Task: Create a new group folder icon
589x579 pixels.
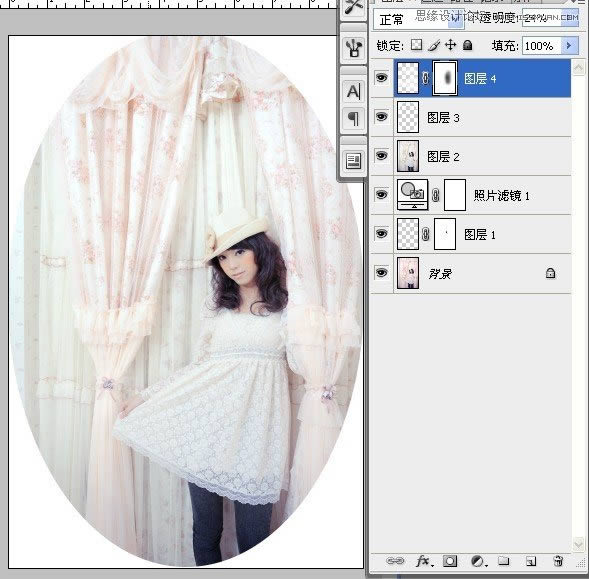Action: (x=503, y=561)
